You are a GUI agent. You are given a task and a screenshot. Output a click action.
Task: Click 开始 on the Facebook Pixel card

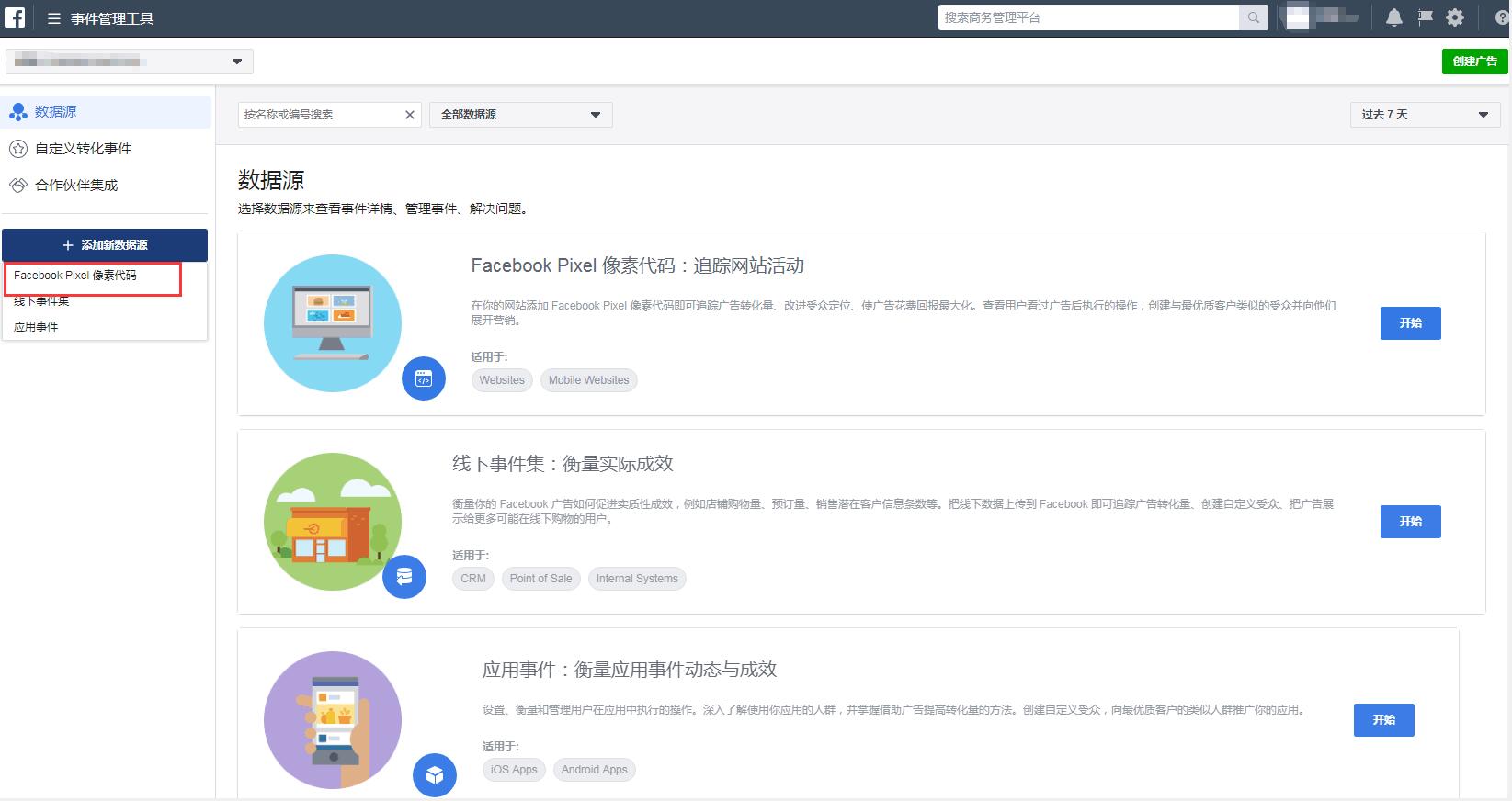coord(1410,323)
